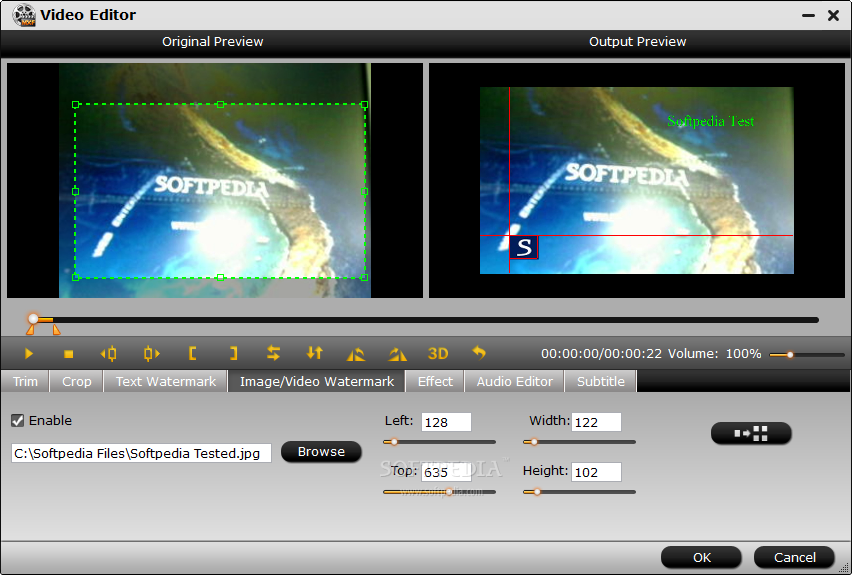Click the top-left green crop handle

[x=76, y=104]
